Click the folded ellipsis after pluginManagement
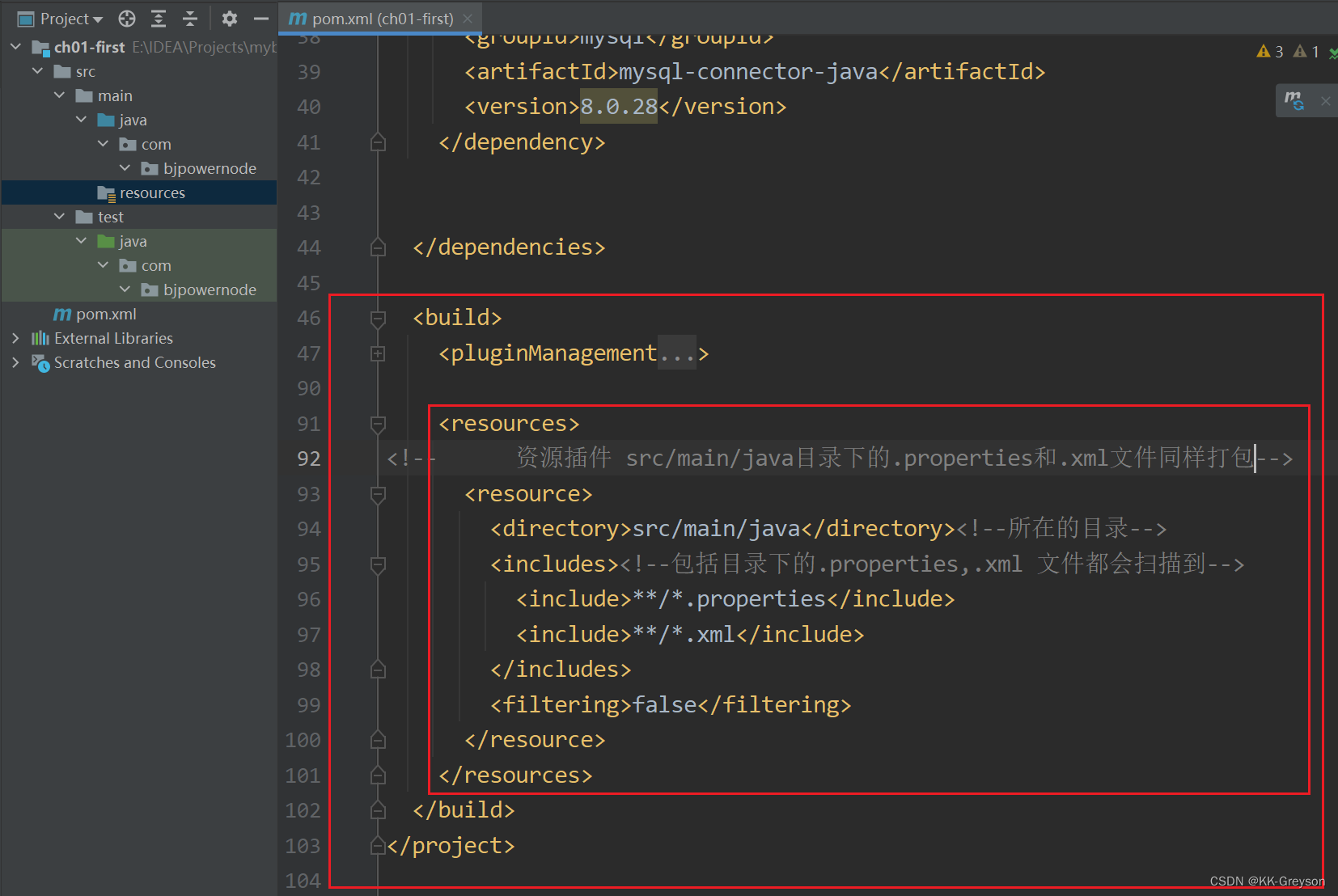The width and height of the screenshot is (1338, 896). tap(677, 353)
